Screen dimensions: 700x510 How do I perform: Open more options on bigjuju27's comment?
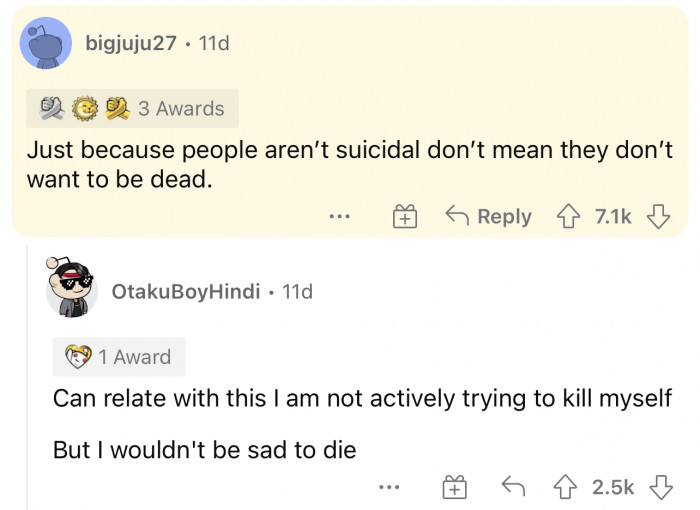pyautogui.click(x=340, y=217)
